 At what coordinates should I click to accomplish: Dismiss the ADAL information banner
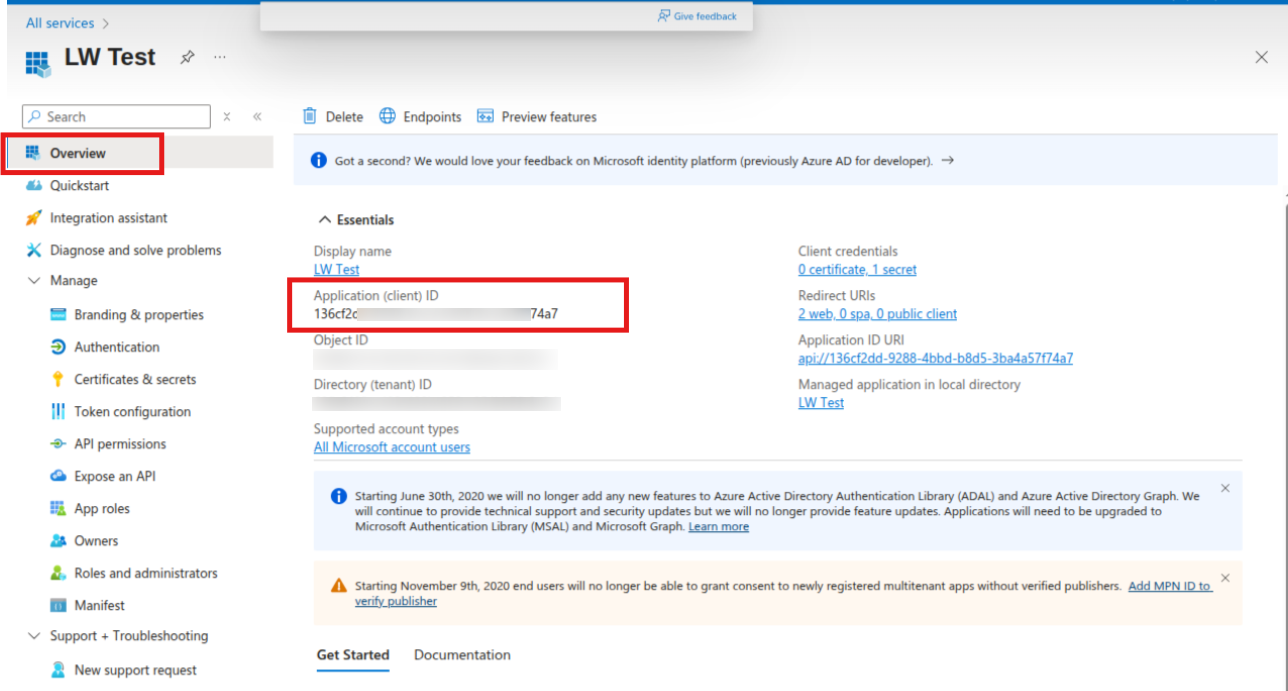point(1225,489)
